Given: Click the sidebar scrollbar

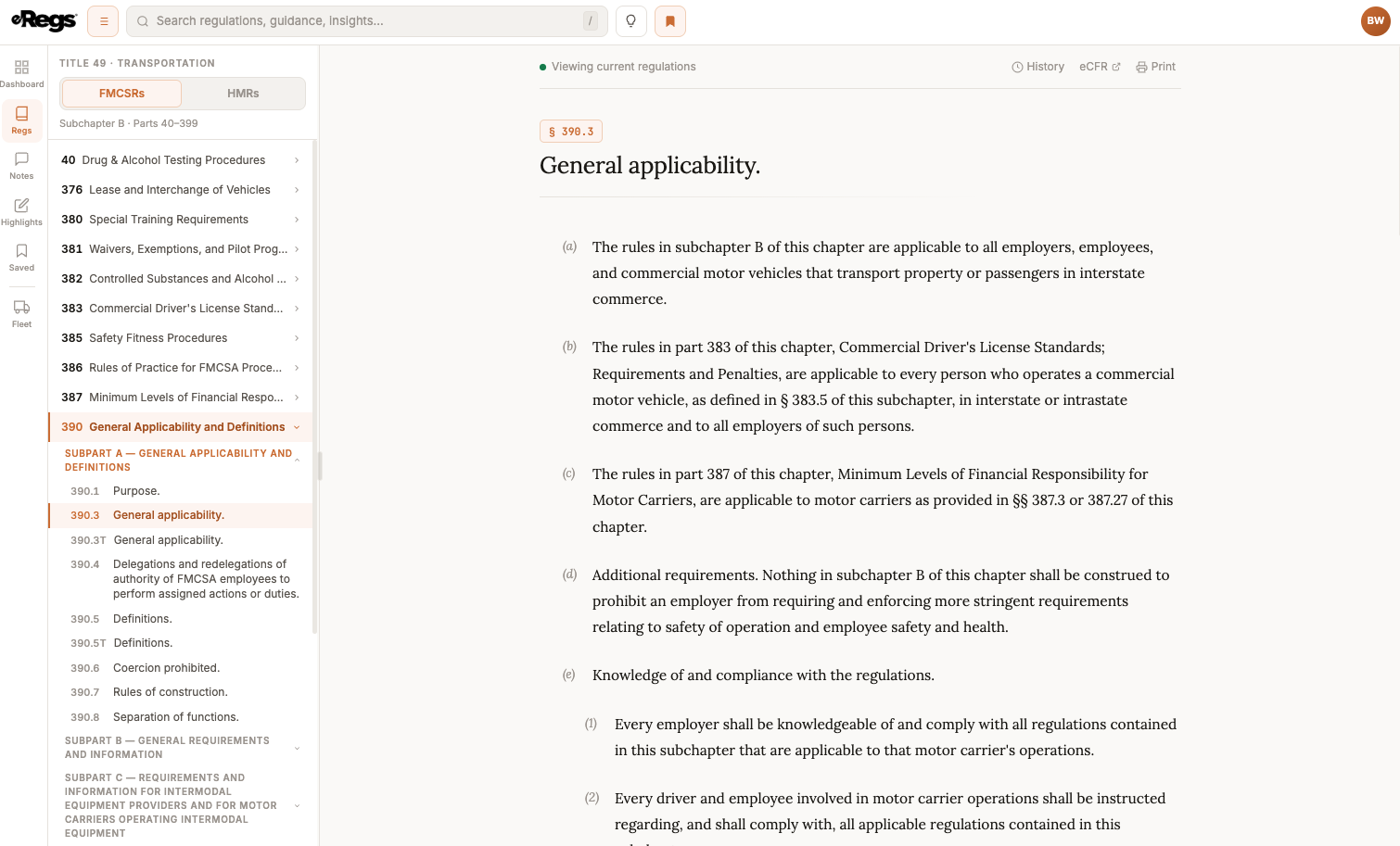Looking at the screenshot, I should (x=316, y=385).
